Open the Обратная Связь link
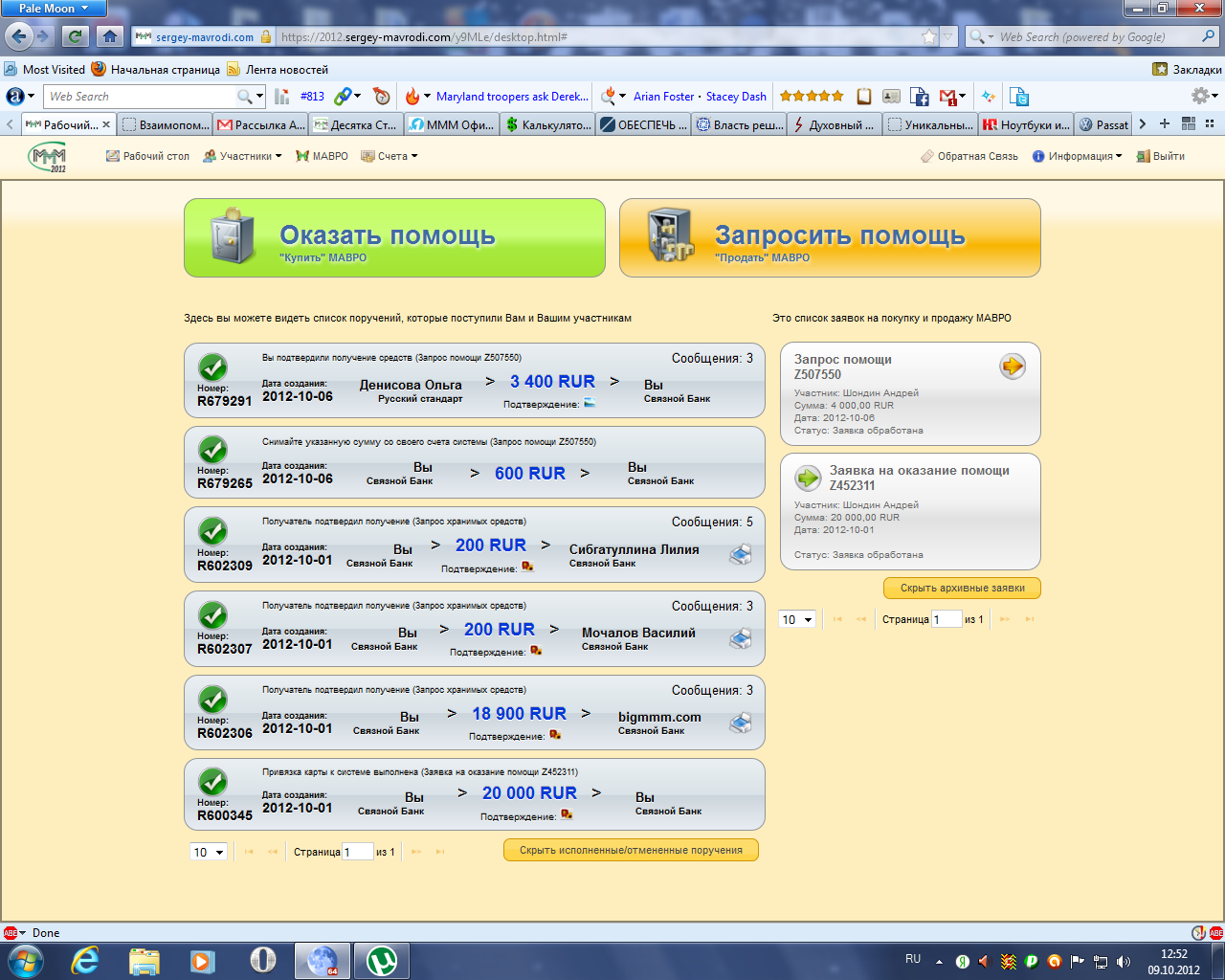1225x980 pixels. click(969, 156)
